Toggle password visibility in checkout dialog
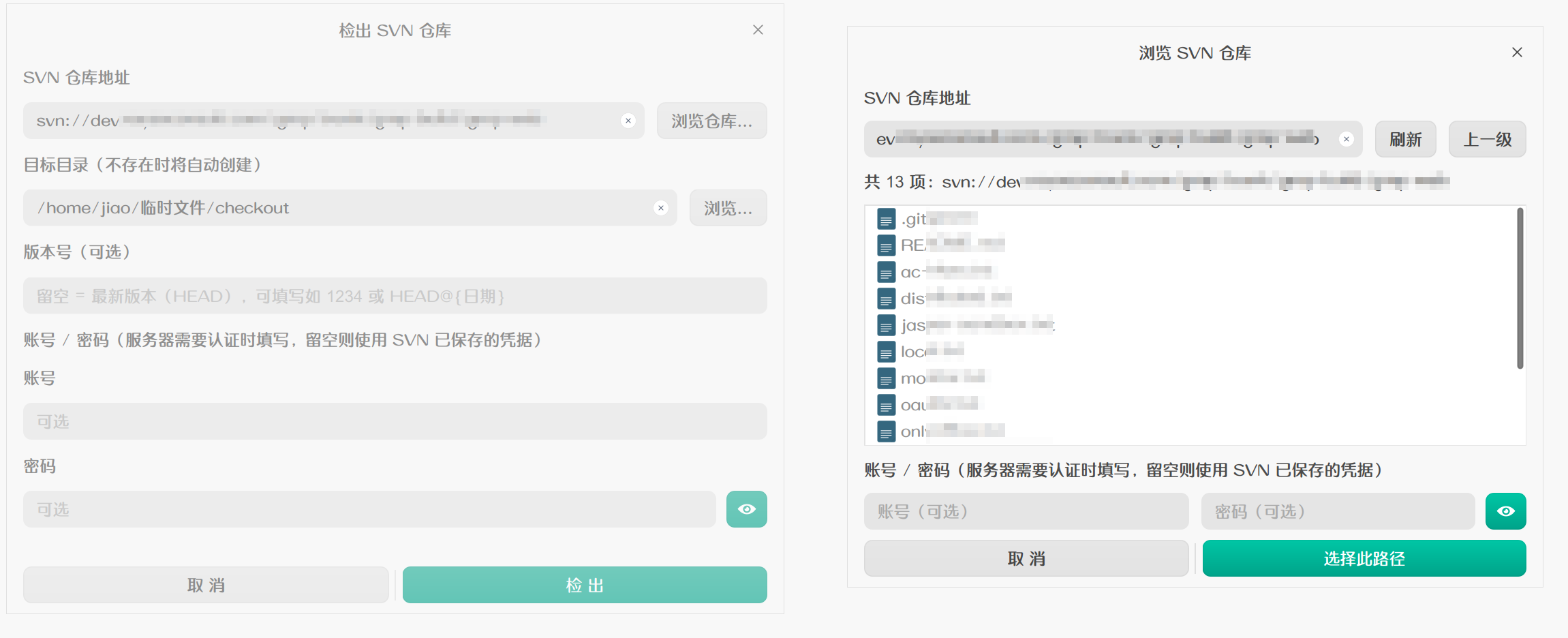 [747, 509]
